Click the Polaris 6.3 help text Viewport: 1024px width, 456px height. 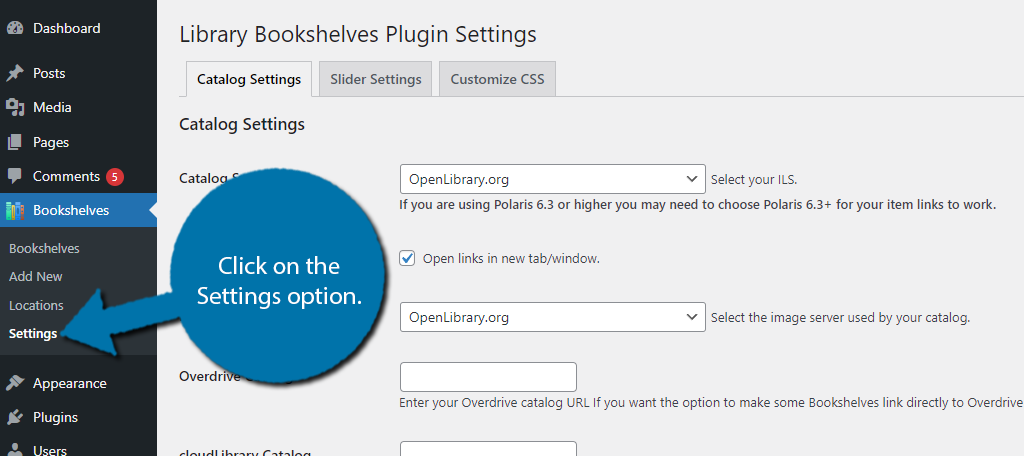point(697,204)
